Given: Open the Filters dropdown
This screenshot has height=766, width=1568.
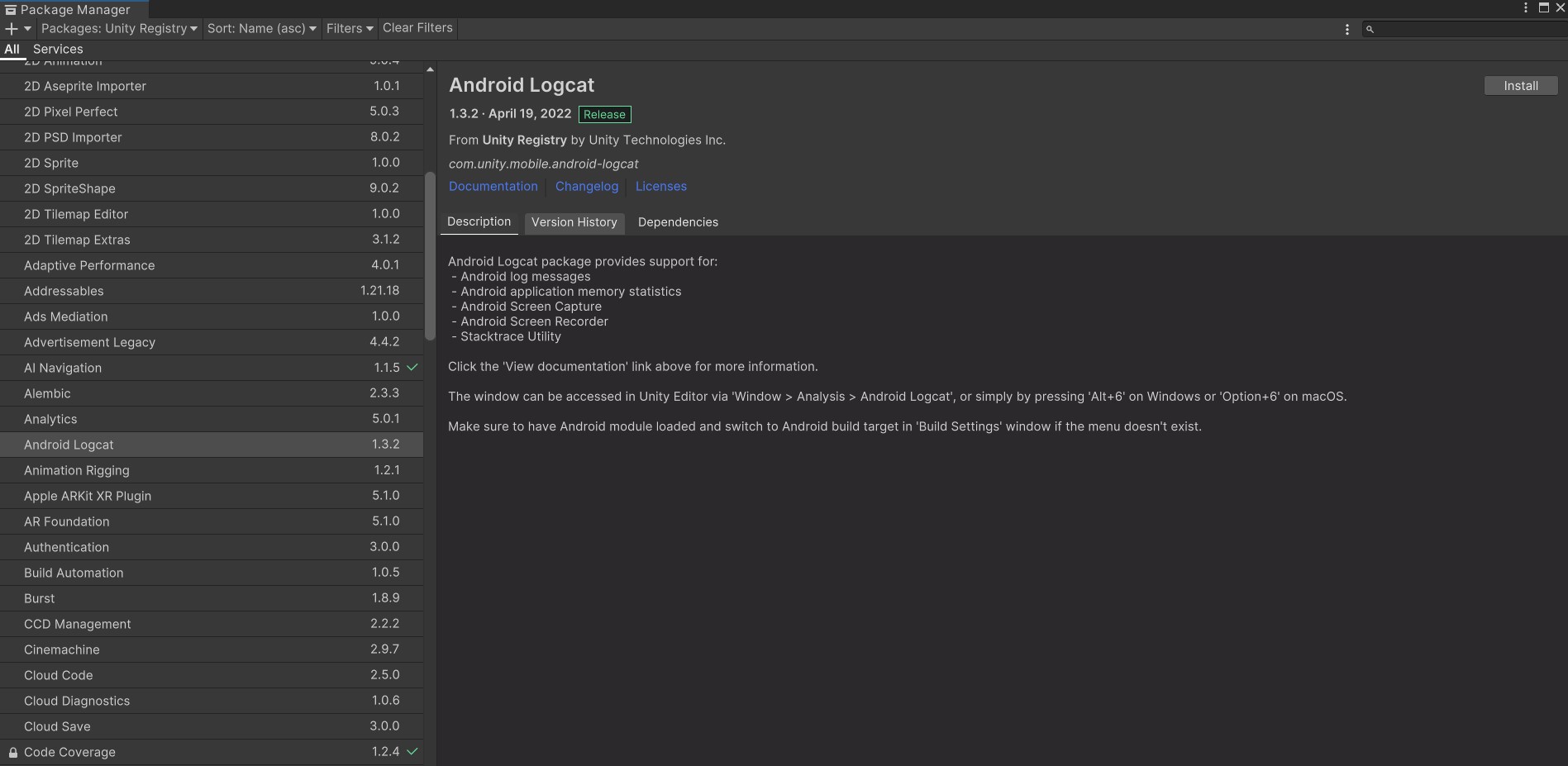Looking at the screenshot, I should 350,28.
